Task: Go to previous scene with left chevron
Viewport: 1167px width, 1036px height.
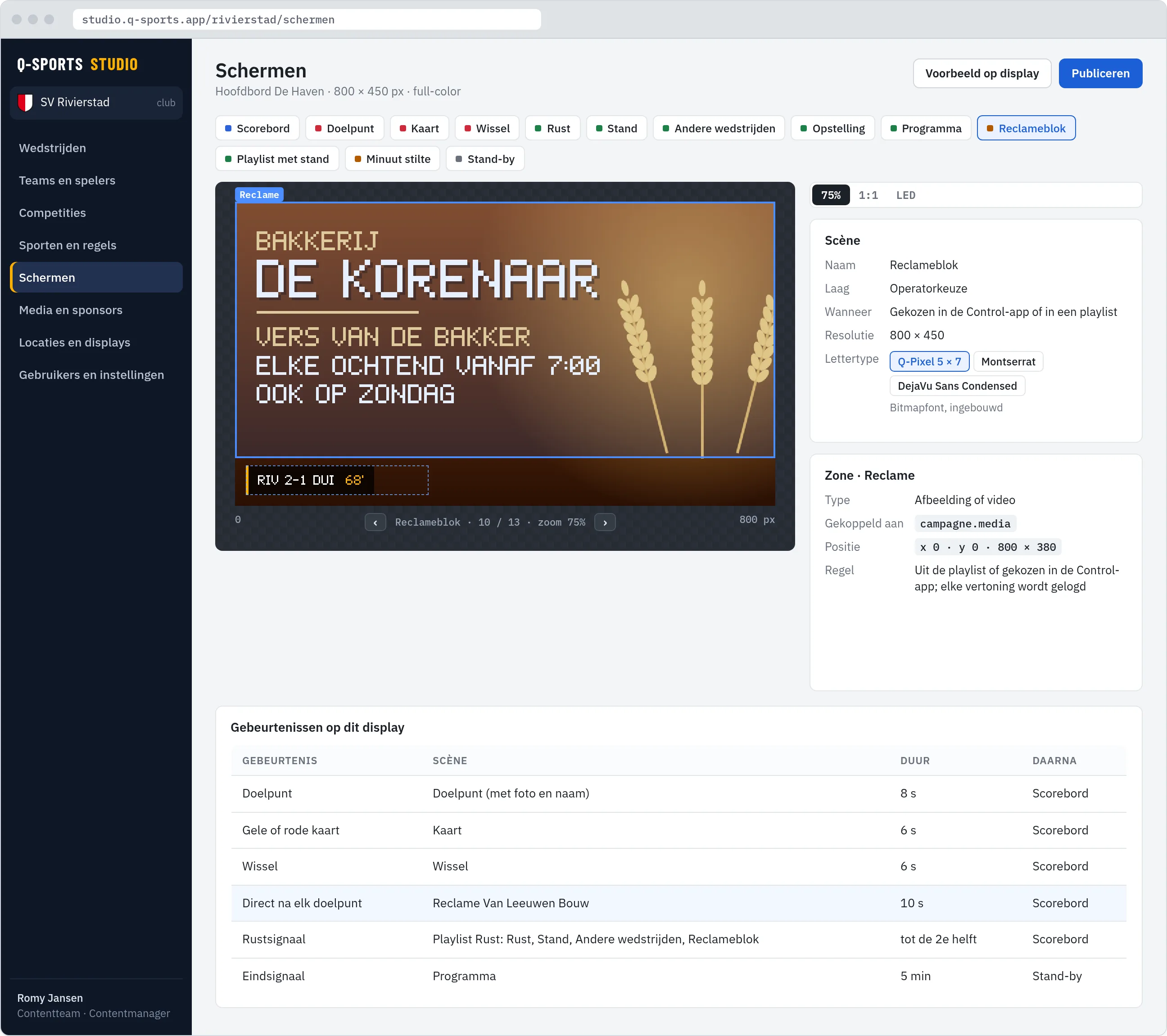Action: click(x=375, y=523)
